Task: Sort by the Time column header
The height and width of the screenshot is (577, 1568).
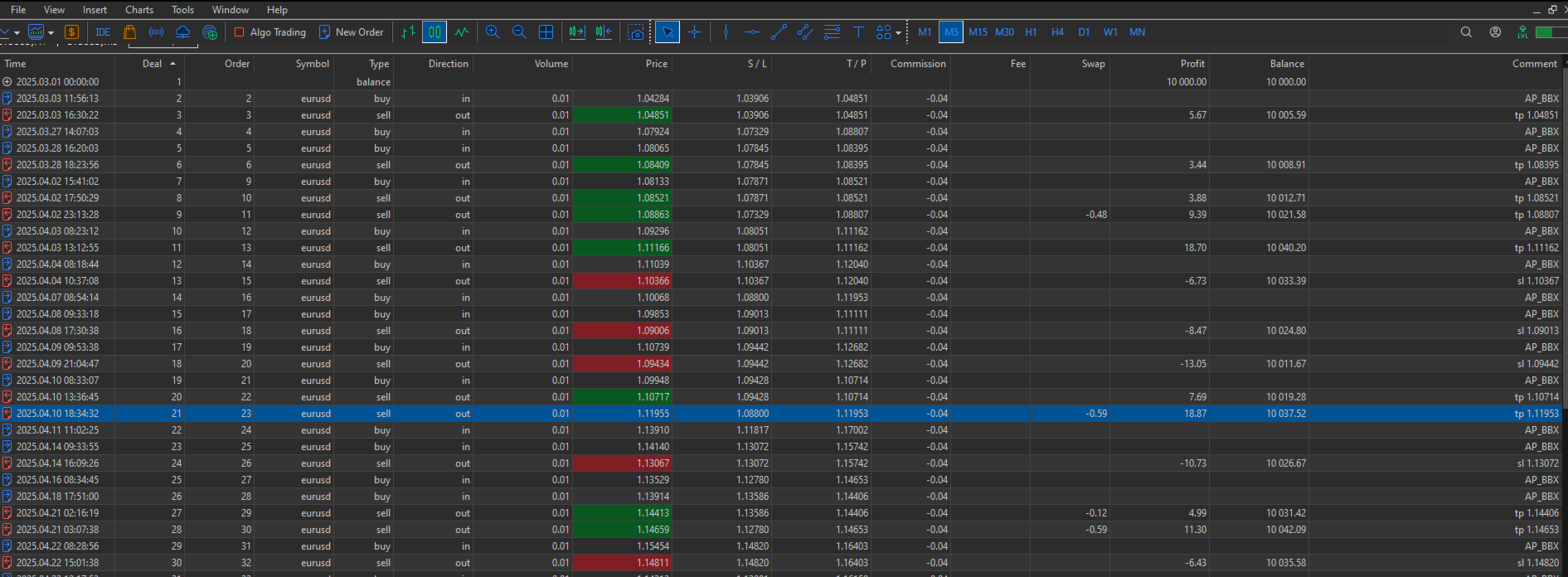Action: pos(57,64)
